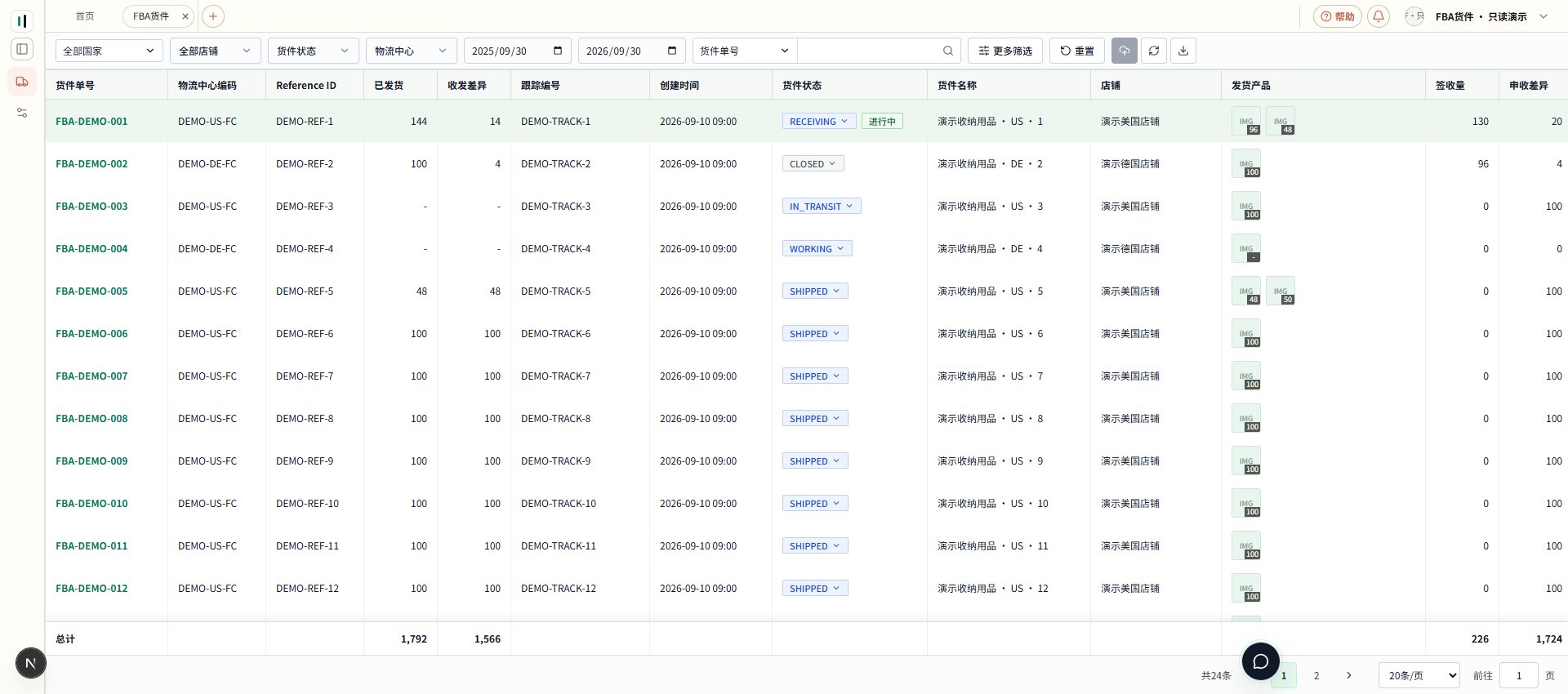Open the FBA shipment truck icon in sidebar
This screenshot has width=1568, height=694.
tap(22, 82)
